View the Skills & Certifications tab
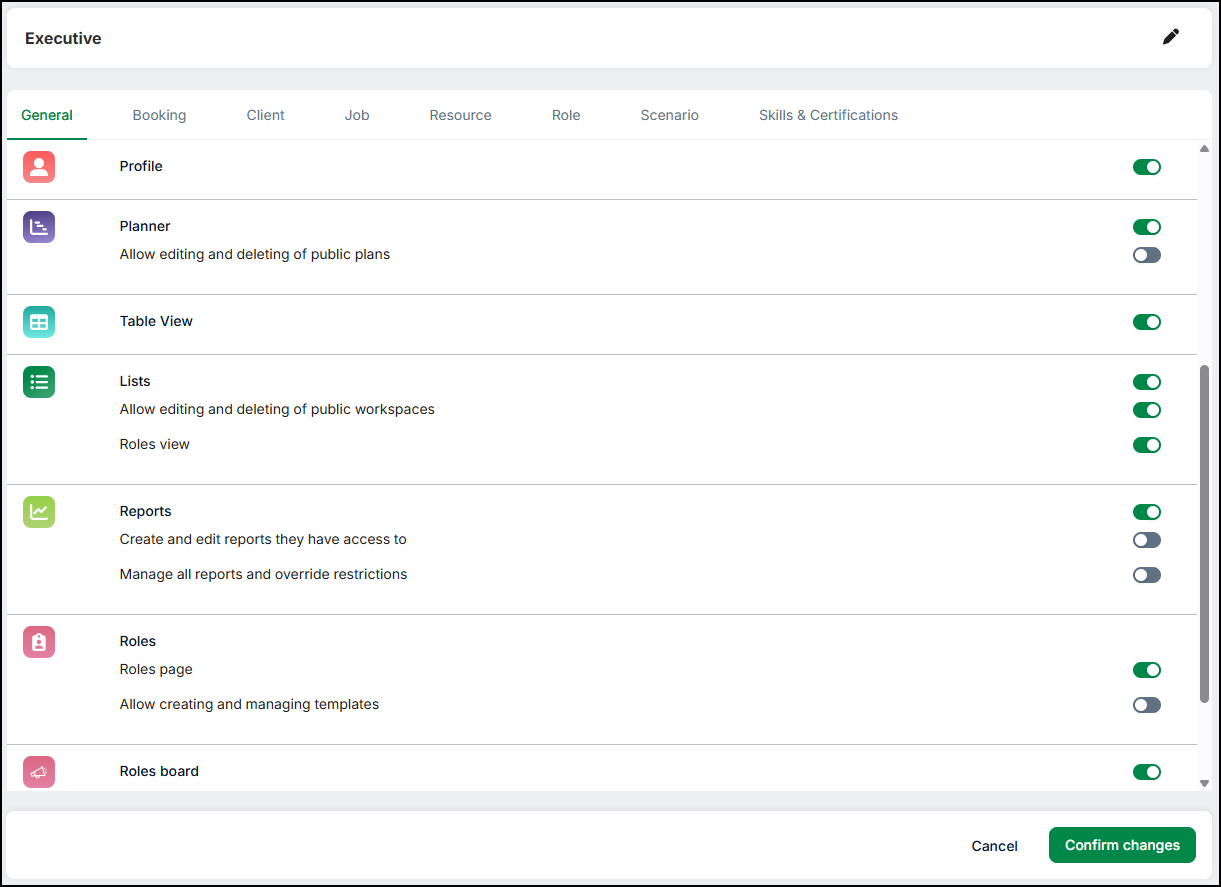 [x=828, y=115]
